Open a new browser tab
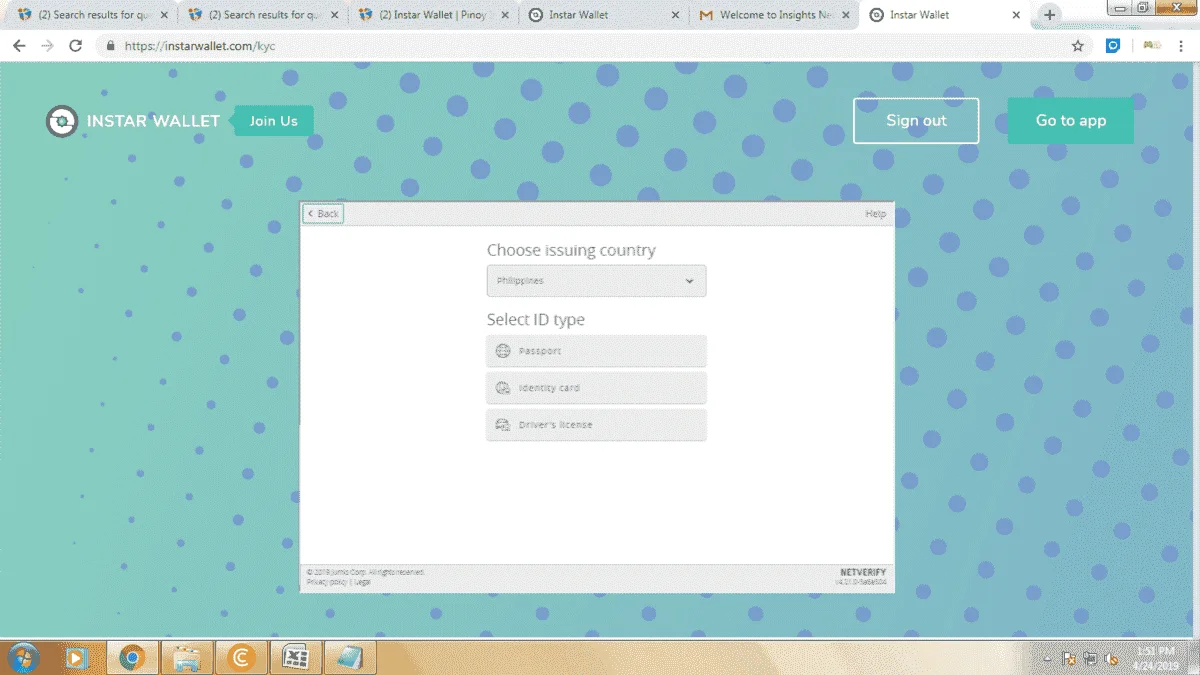Image resolution: width=1200 pixels, height=675 pixels. 1049,15
